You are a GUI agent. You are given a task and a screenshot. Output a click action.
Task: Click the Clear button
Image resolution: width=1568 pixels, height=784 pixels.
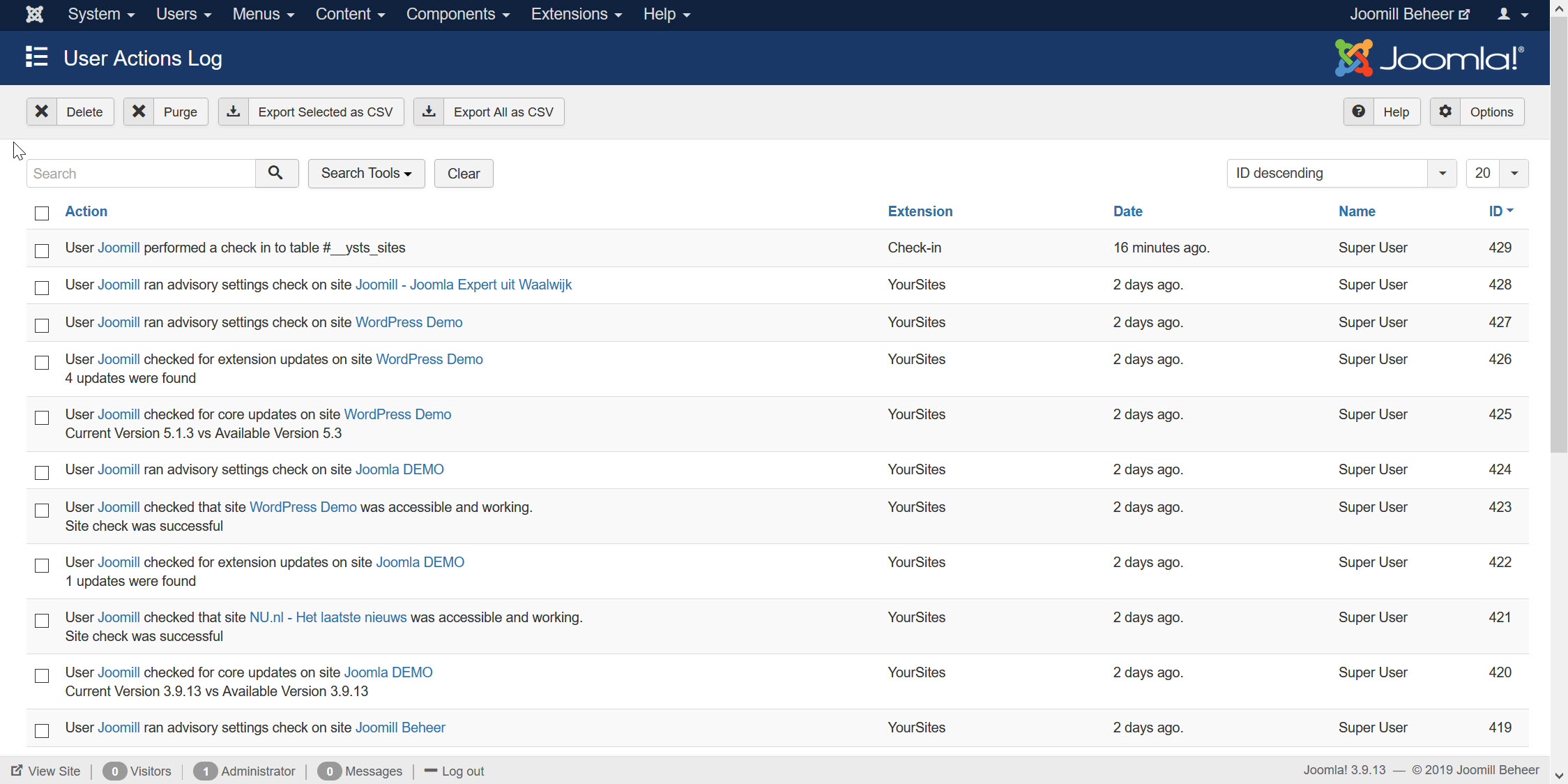pos(463,173)
